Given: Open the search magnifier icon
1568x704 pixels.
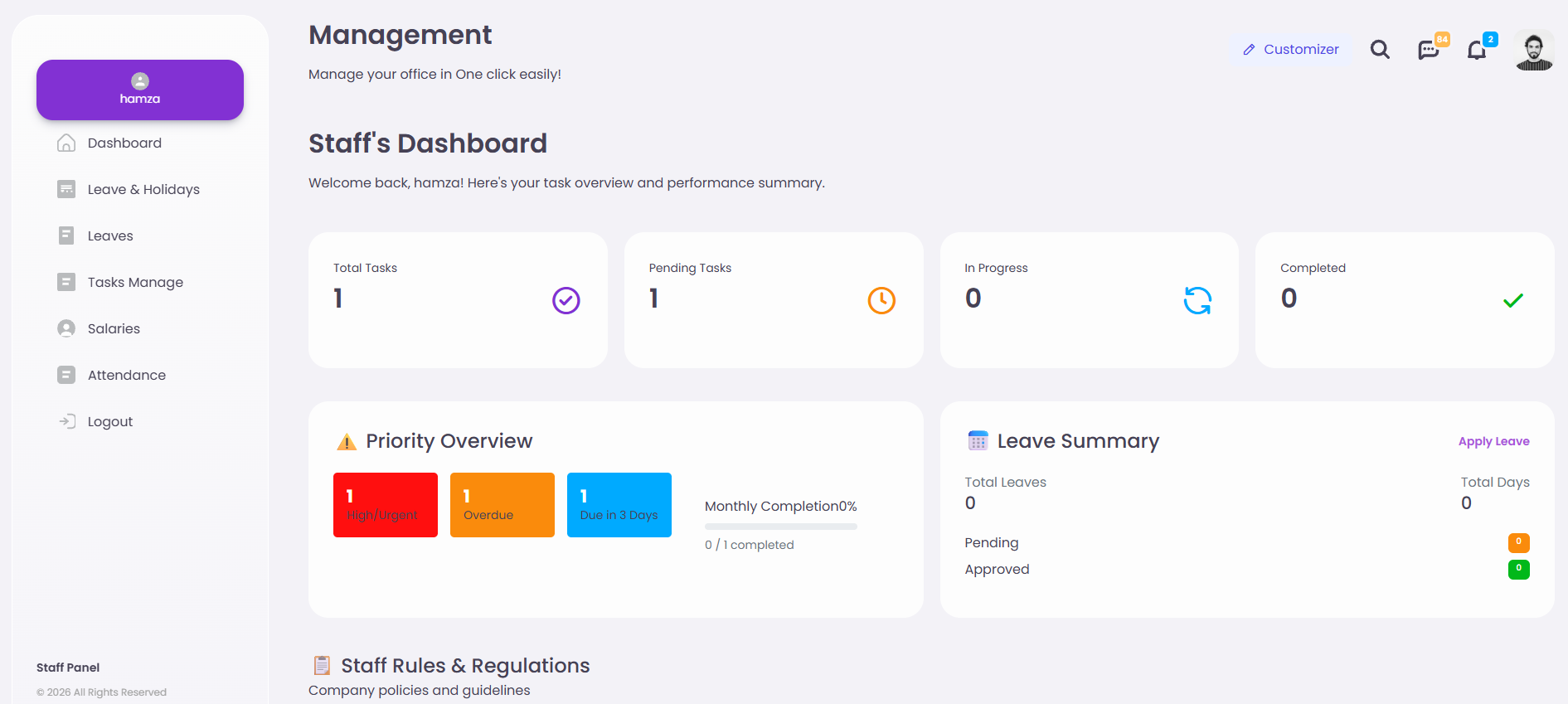Looking at the screenshot, I should [x=1380, y=50].
